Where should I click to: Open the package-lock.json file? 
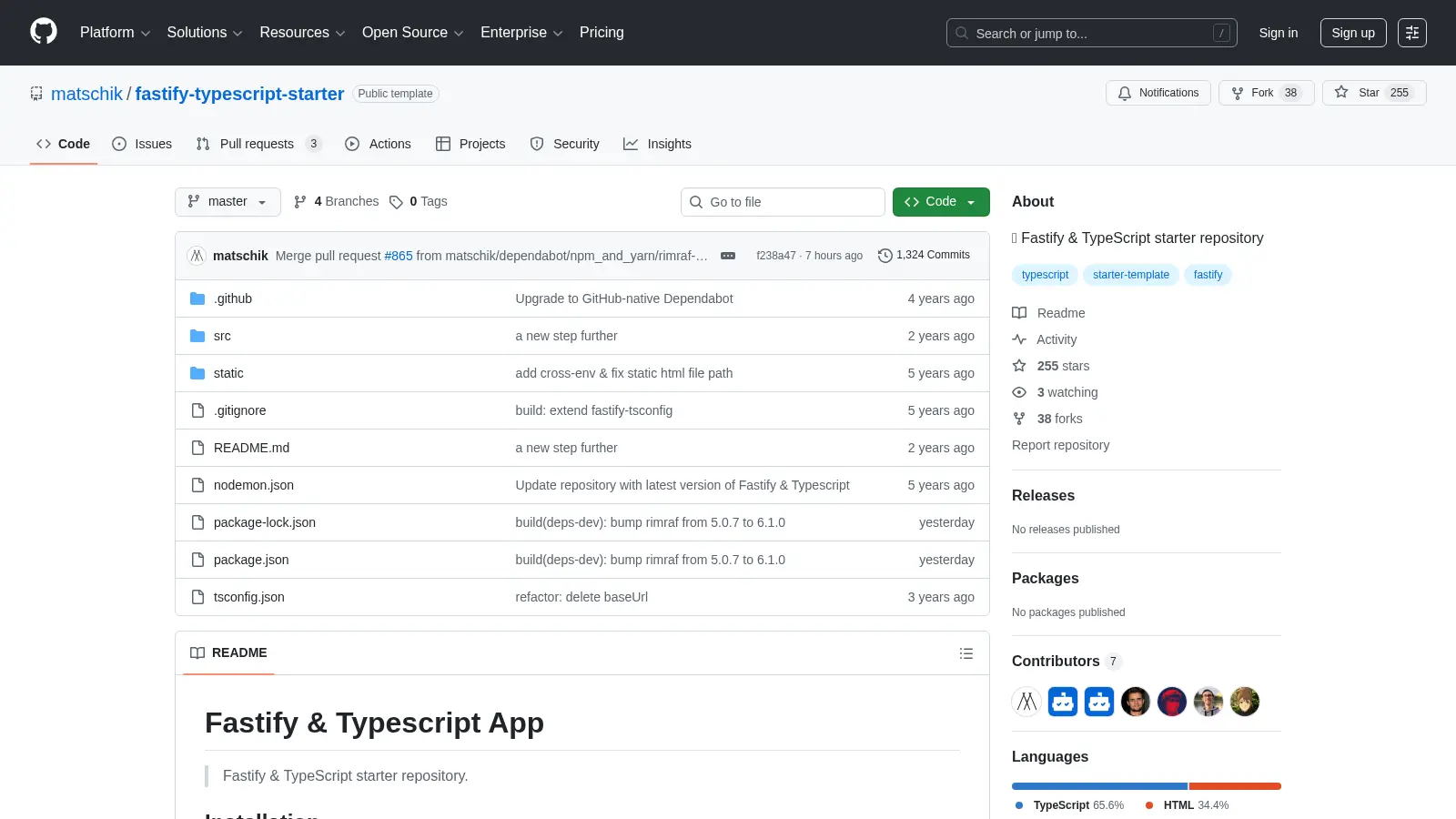click(x=265, y=522)
